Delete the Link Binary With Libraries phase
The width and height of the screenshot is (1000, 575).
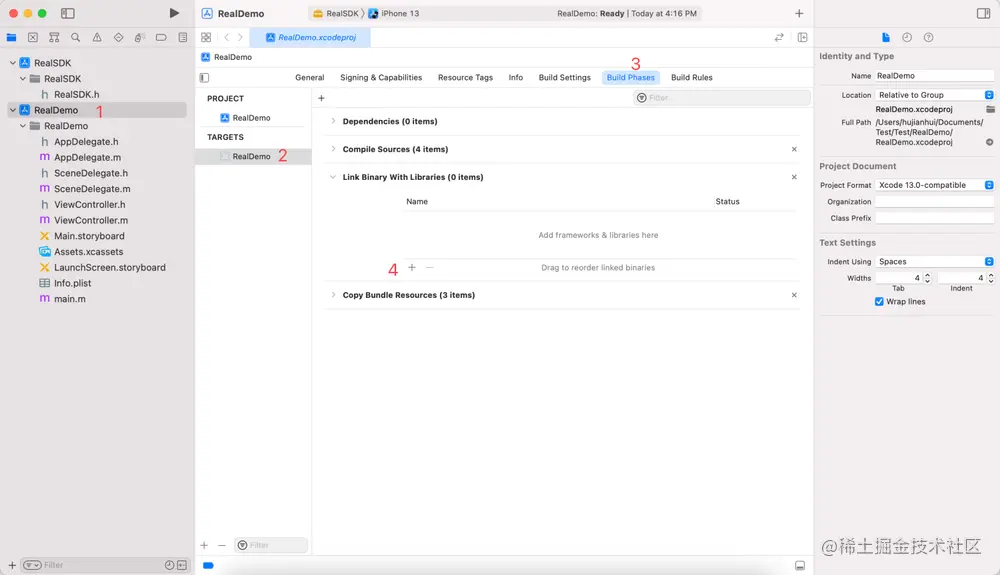[794, 177]
